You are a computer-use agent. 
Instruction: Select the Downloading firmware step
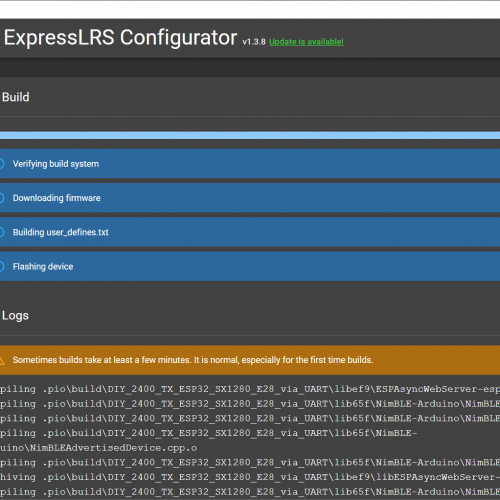(250, 198)
